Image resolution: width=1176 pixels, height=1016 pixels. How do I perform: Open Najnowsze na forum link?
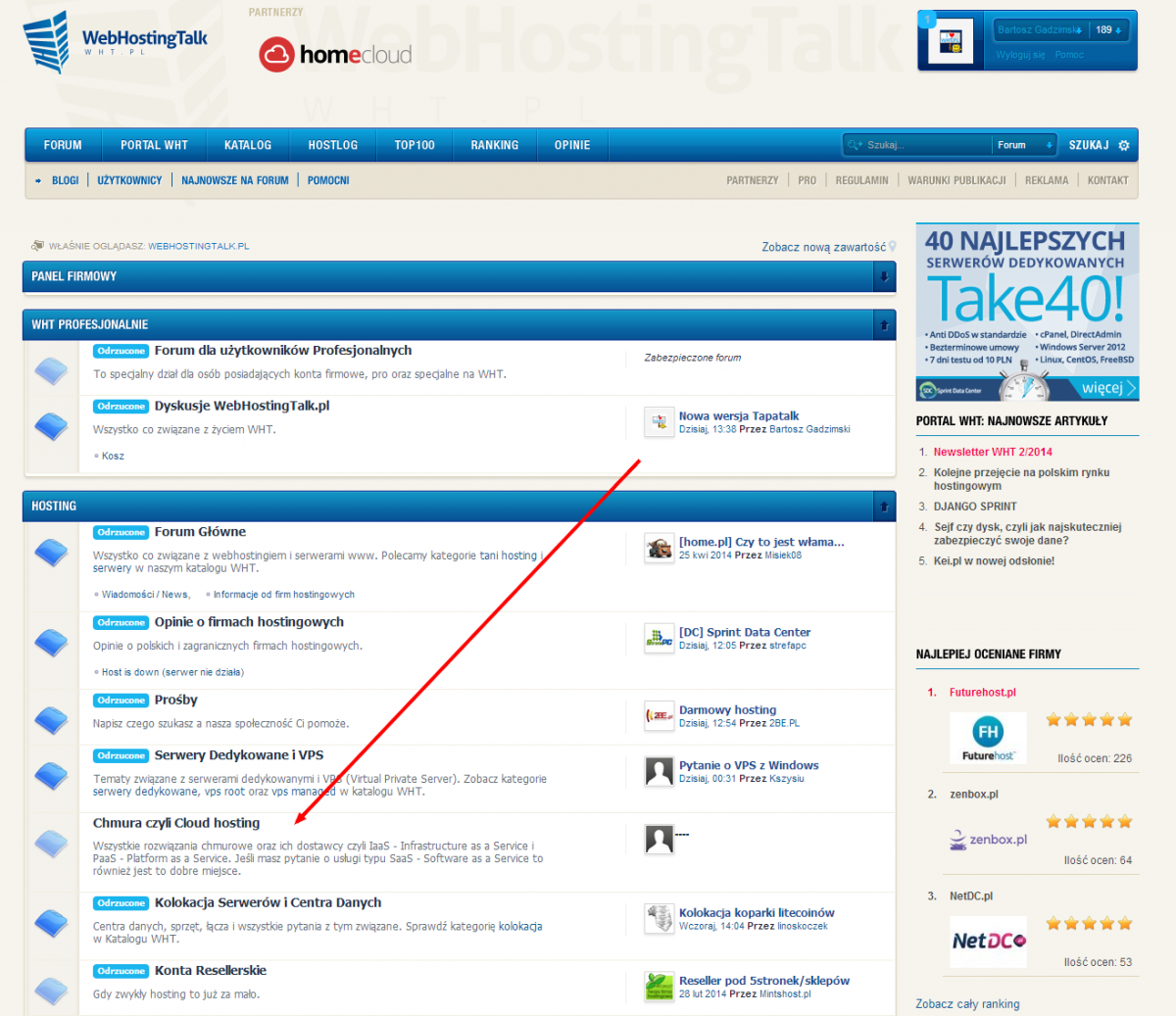235,180
